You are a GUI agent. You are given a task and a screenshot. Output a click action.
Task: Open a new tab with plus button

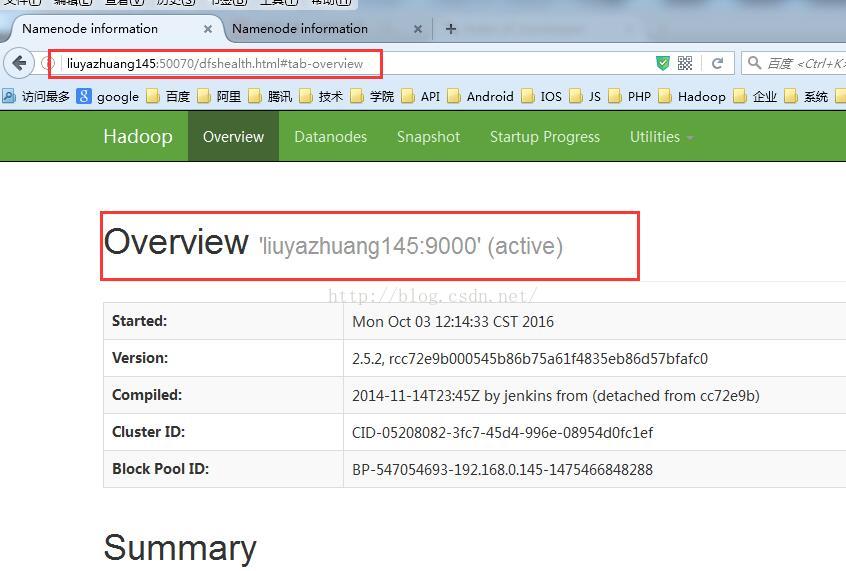(451, 29)
